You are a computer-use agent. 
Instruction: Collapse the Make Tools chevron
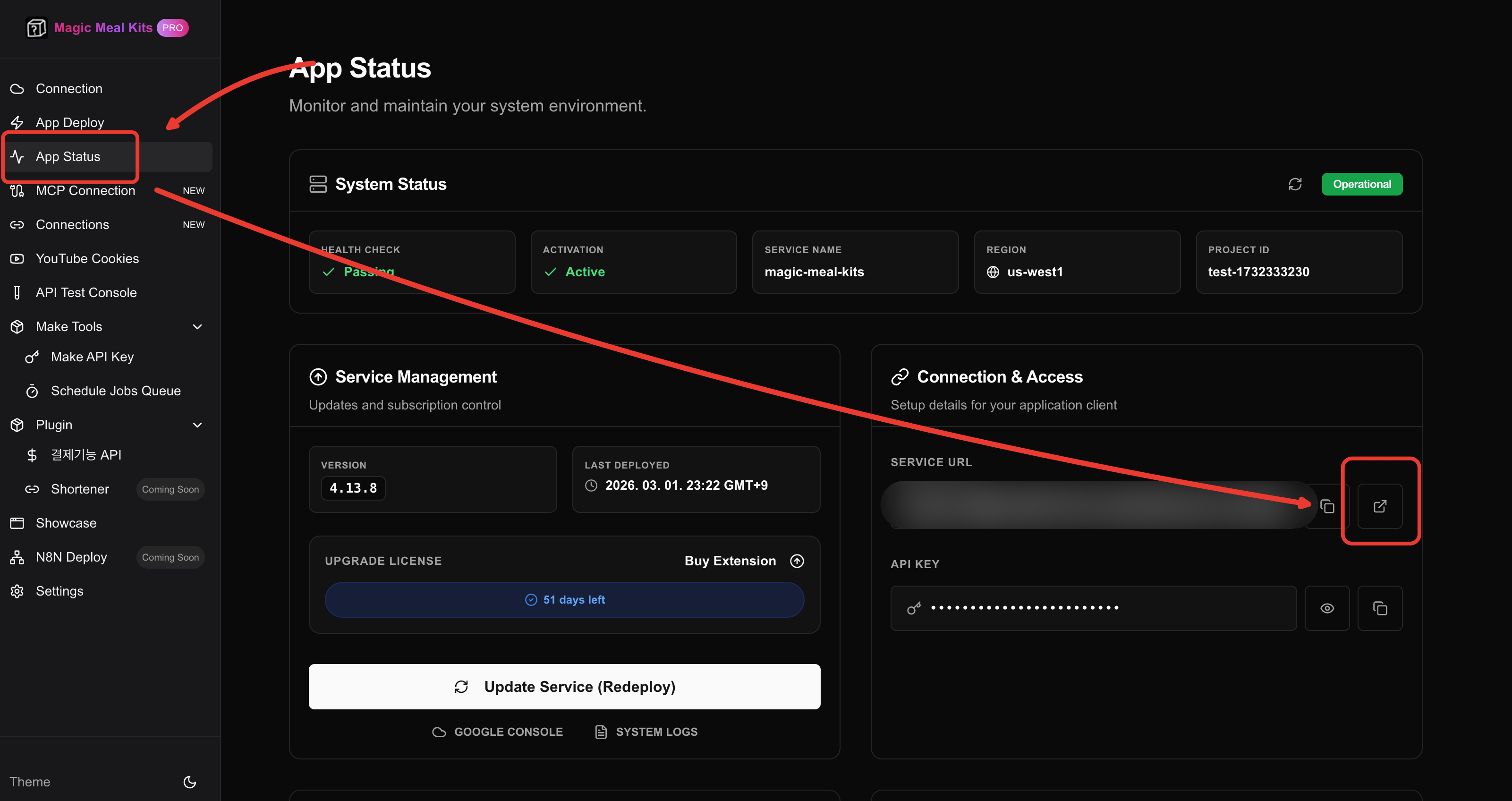(198, 326)
